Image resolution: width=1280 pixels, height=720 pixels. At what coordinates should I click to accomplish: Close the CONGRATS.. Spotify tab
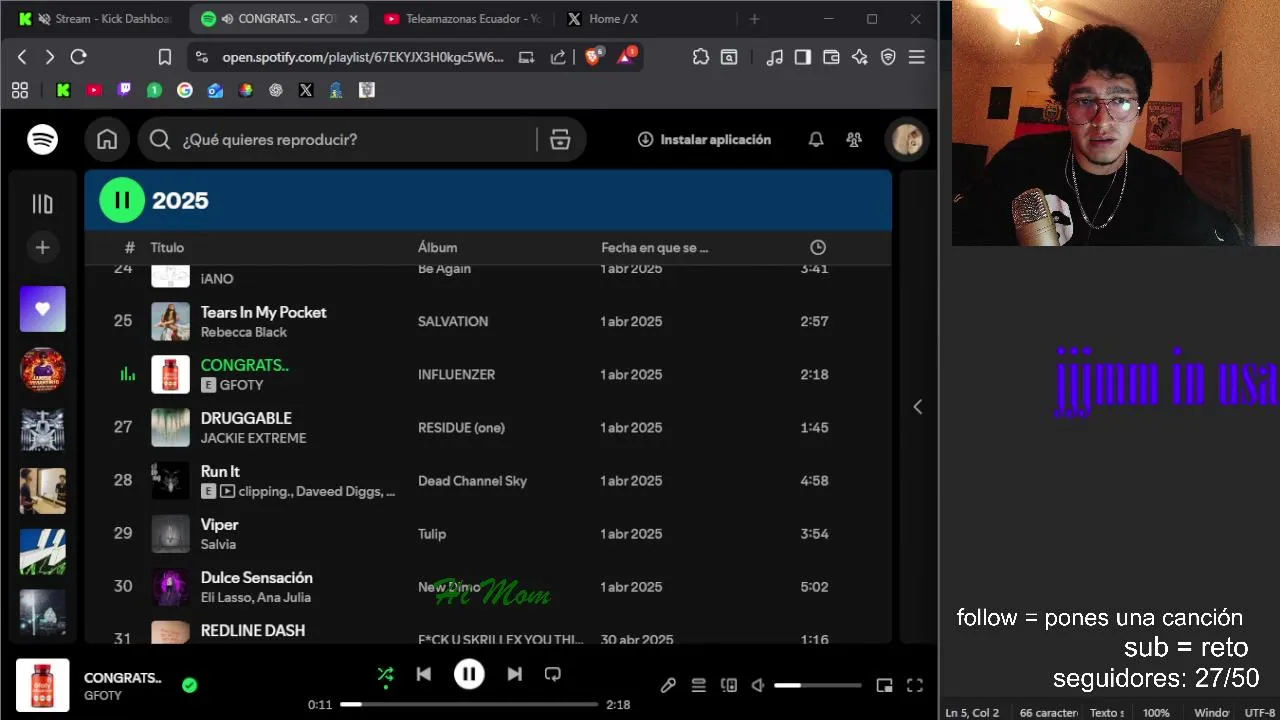[x=353, y=19]
